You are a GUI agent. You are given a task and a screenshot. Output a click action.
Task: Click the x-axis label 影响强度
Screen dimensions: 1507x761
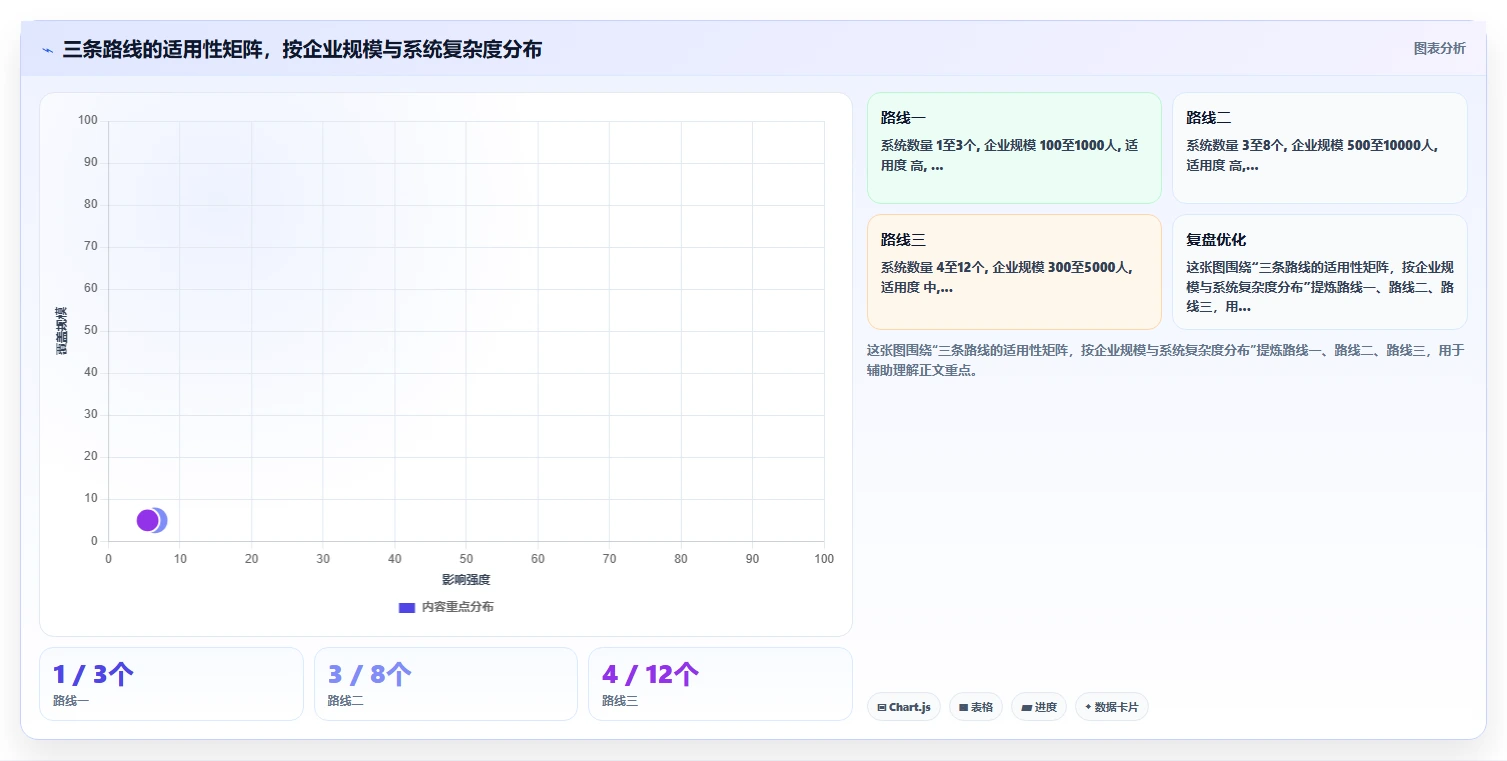pyautogui.click(x=466, y=580)
